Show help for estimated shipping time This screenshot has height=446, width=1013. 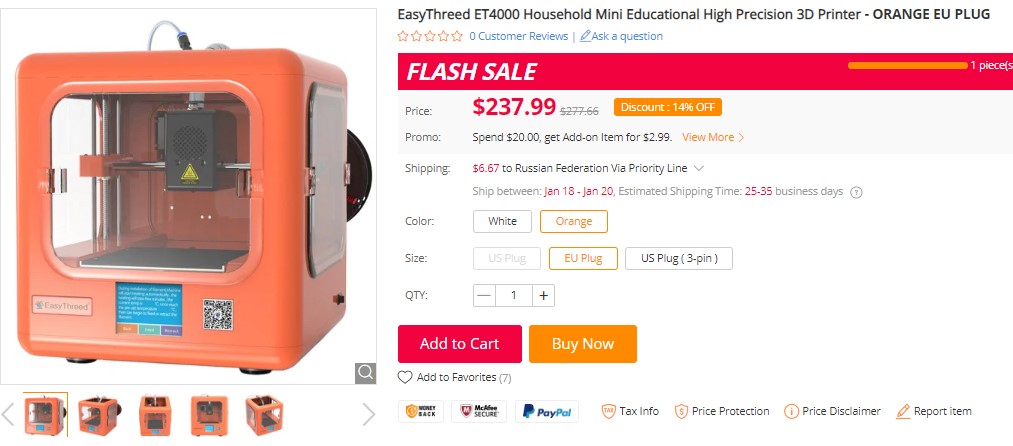click(x=856, y=192)
